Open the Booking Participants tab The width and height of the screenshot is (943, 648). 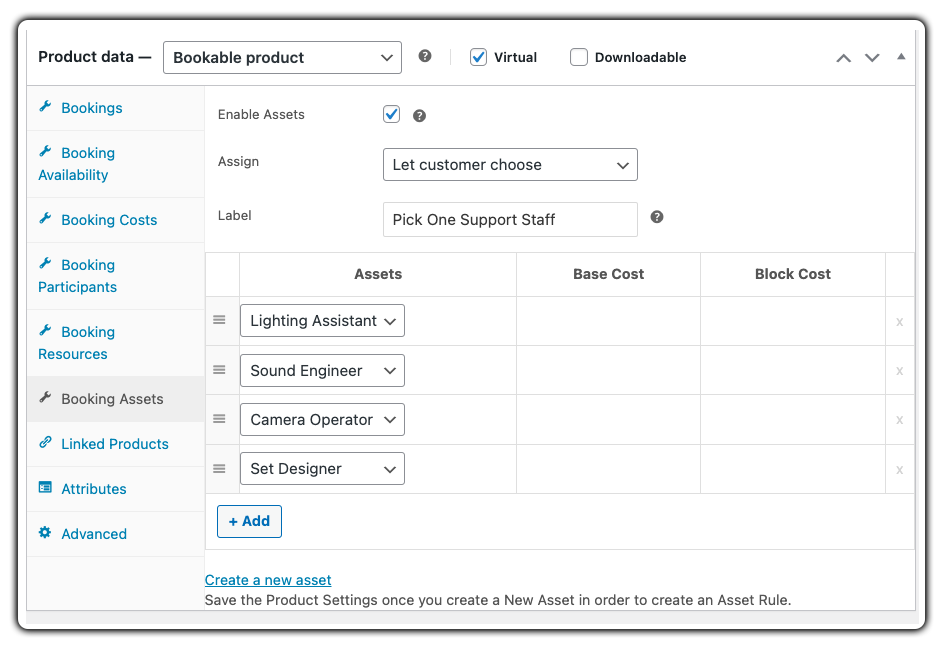click(x=115, y=276)
